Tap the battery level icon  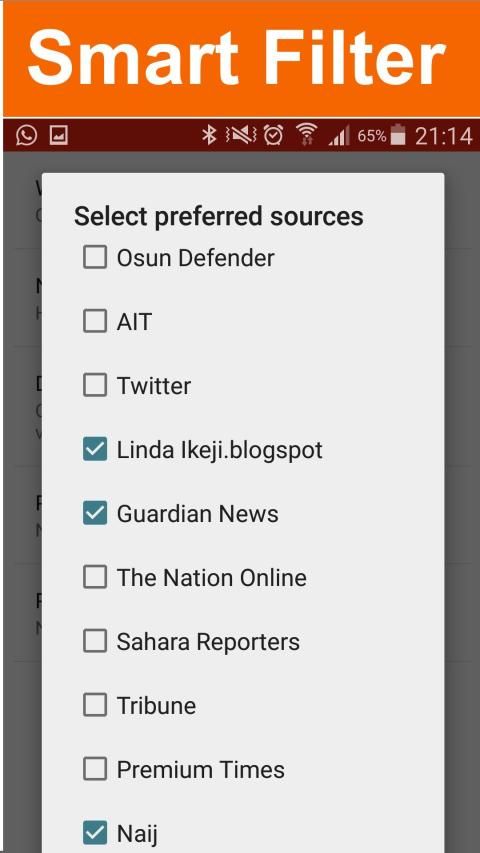pyautogui.click(x=398, y=135)
